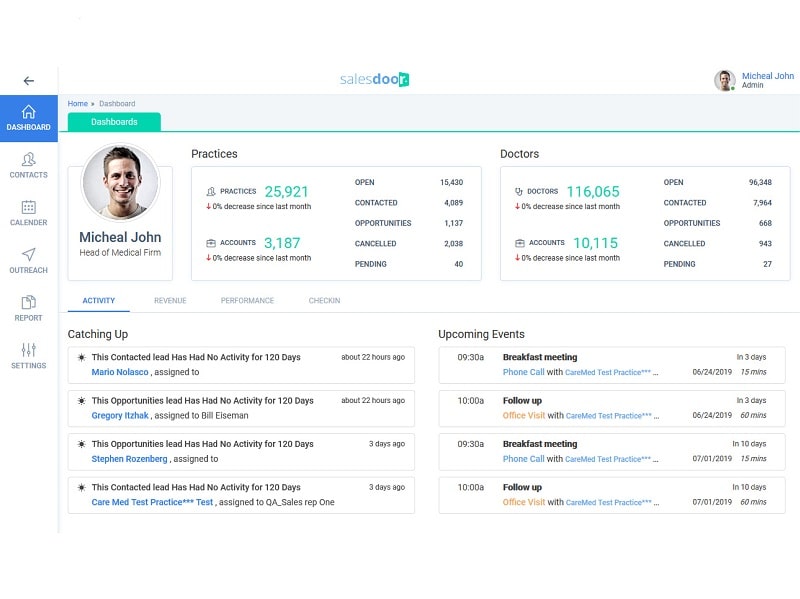
Task: Switch to the Revenue tab
Action: click(170, 300)
